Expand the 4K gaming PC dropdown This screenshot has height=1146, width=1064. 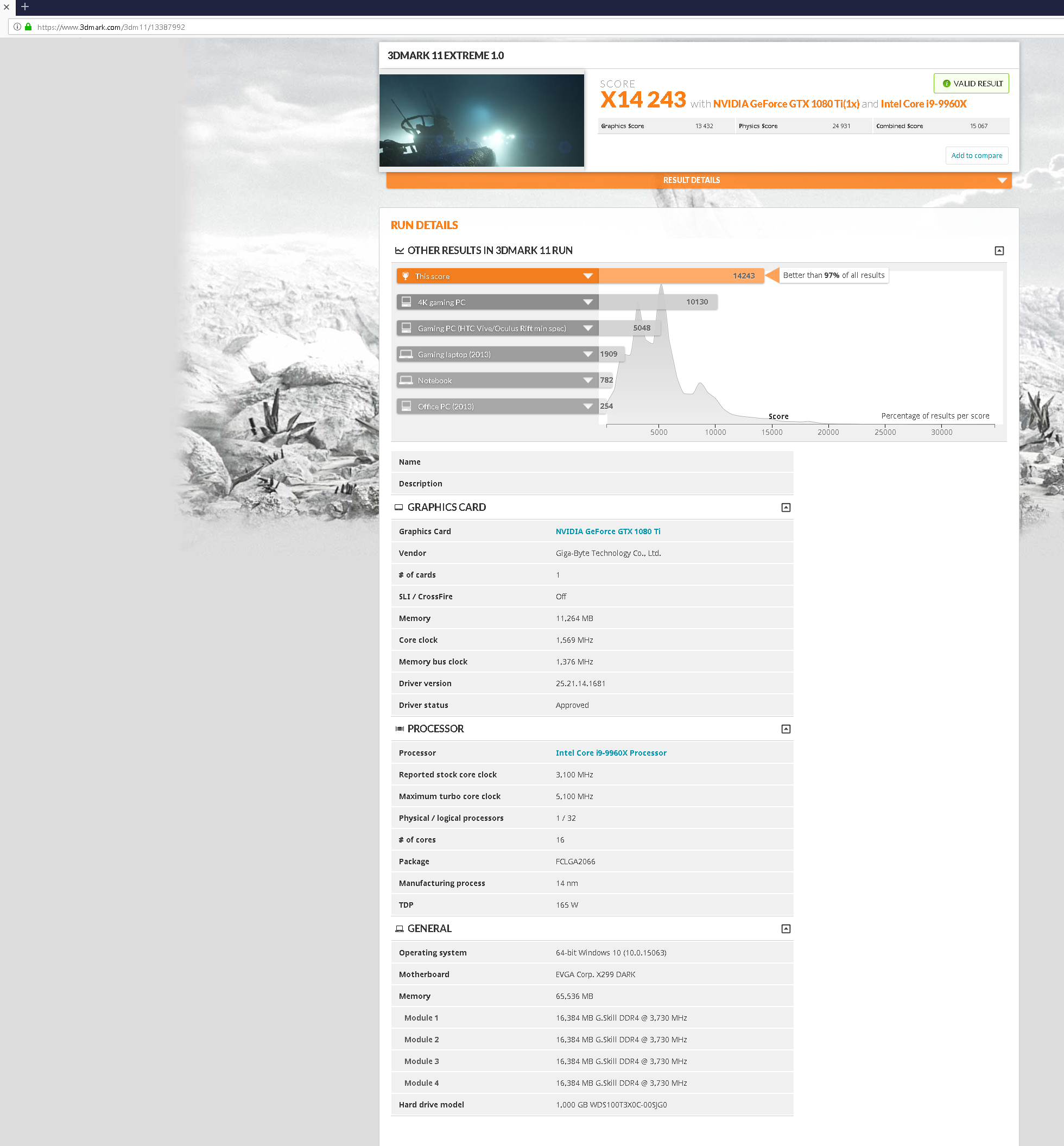(x=588, y=302)
